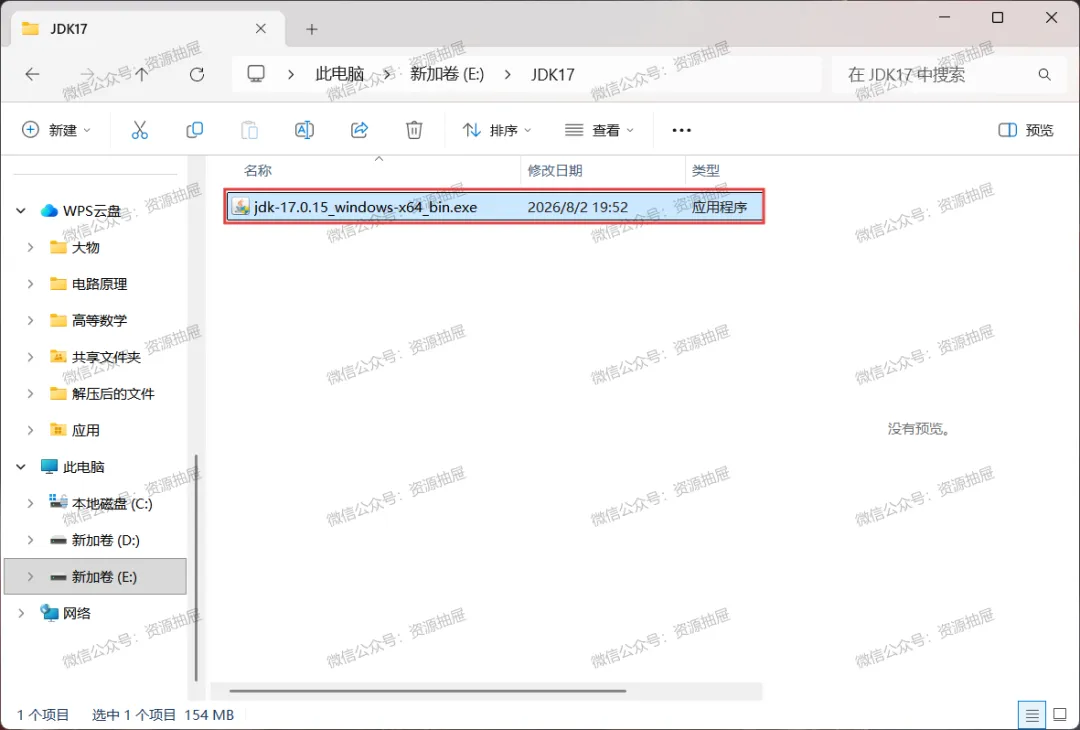This screenshot has width=1080, height=730.
Task: Click the Delete trash can icon
Action: (414, 129)
